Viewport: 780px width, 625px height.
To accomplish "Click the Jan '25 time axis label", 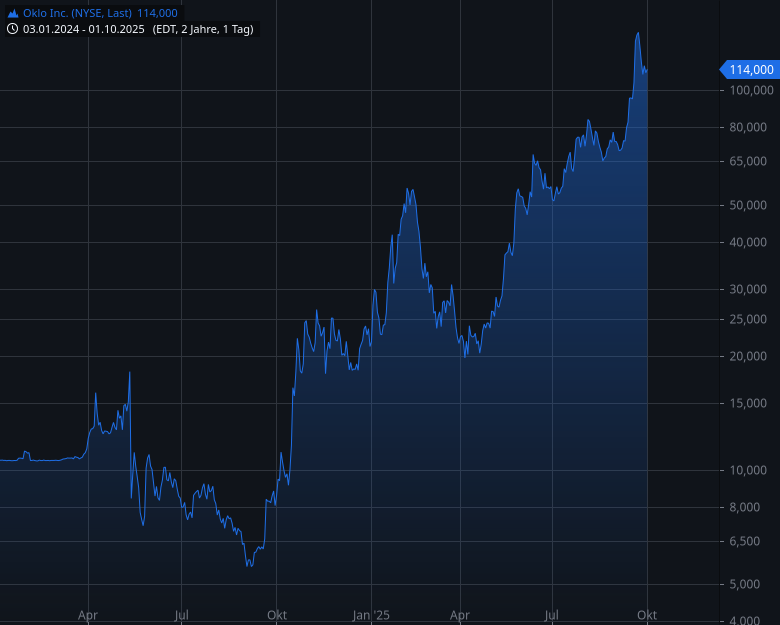I will pyautogui.click(x=371, y=614).
